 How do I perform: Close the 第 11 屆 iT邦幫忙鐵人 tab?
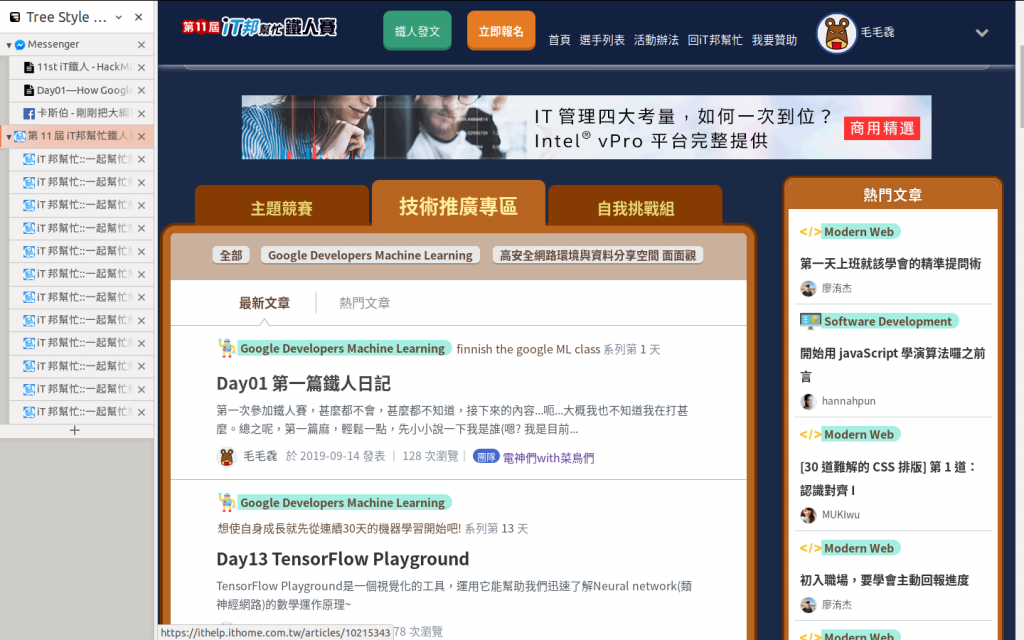[142, 136]
